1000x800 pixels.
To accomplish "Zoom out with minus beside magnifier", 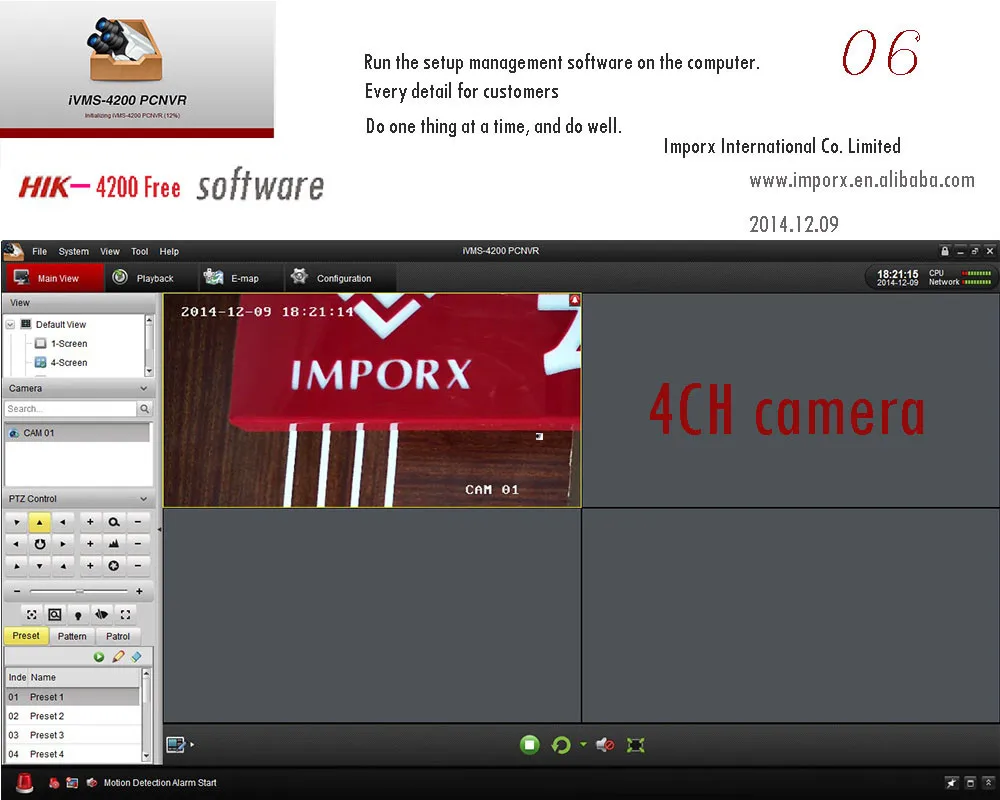I will 138,522.
